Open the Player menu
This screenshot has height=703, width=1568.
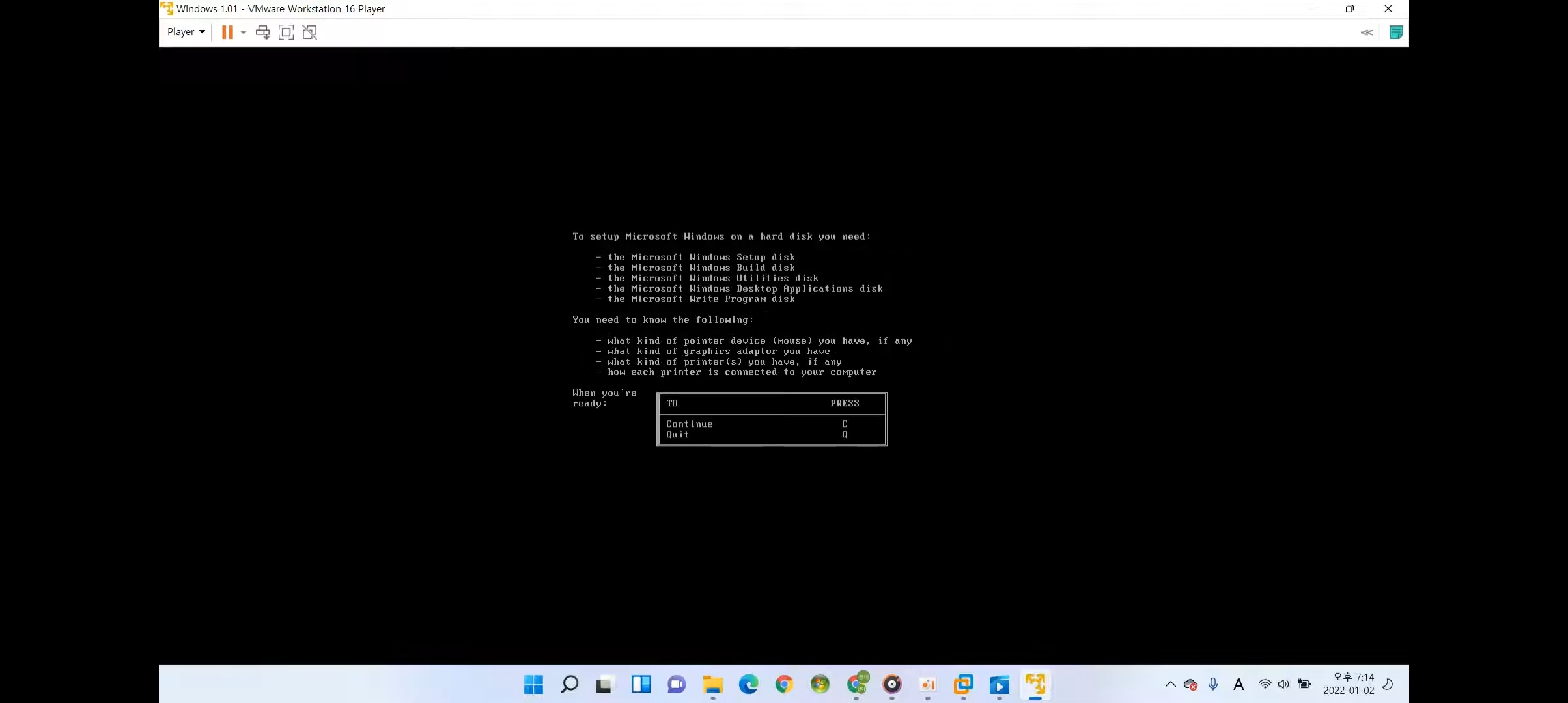click(x=186, y=32)
